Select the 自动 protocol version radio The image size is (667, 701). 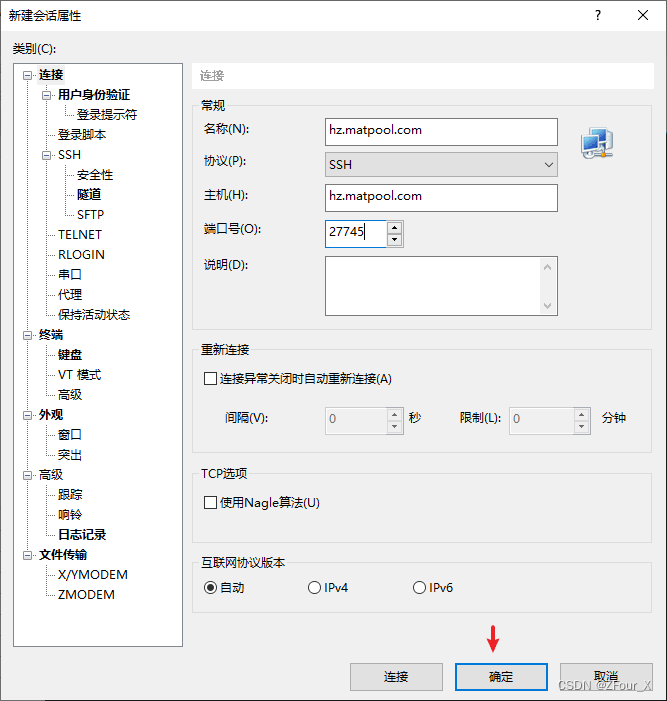coord(210,587)
